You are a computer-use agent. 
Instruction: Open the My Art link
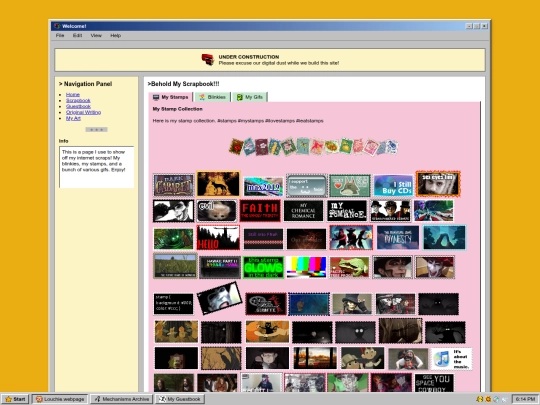[x=73, y=118]
